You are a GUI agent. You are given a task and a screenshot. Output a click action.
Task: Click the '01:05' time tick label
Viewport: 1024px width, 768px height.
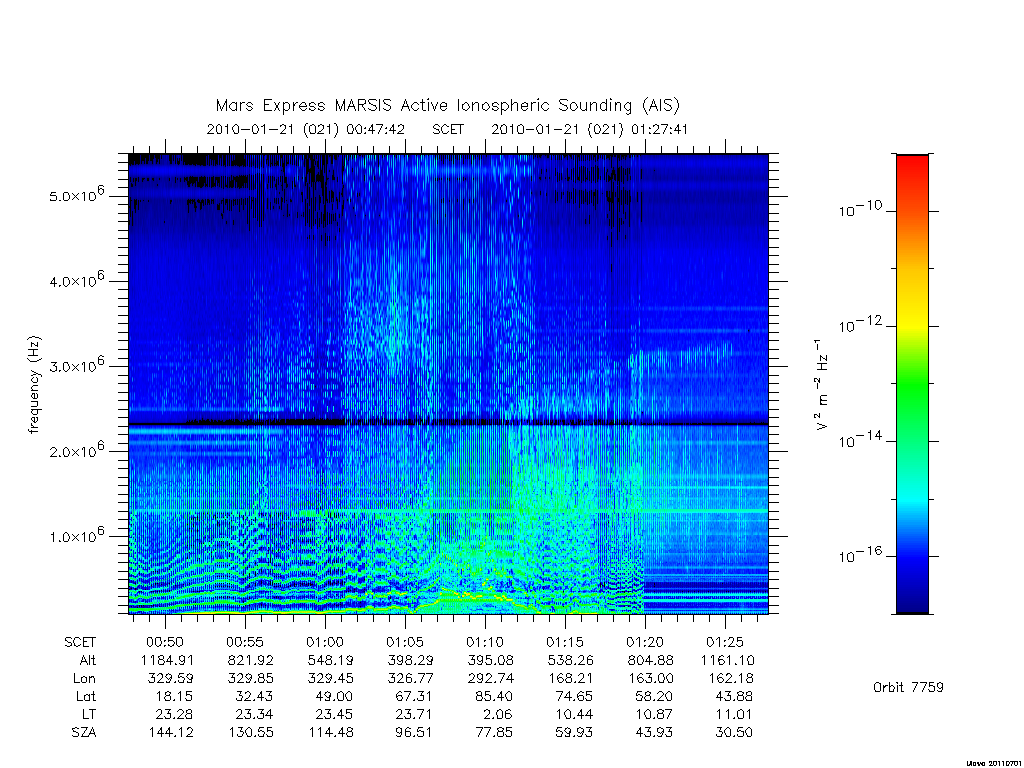[x=405, y=642]
